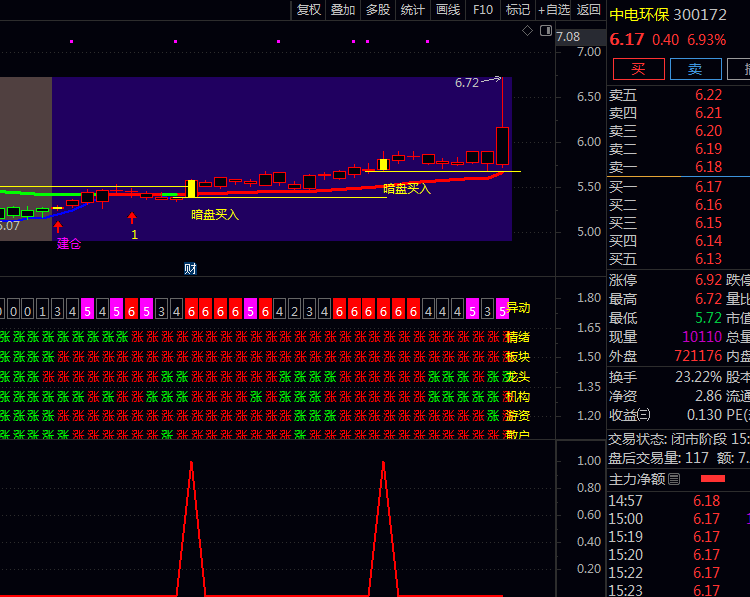
Task: Open F10 company information
Action: 483,9
